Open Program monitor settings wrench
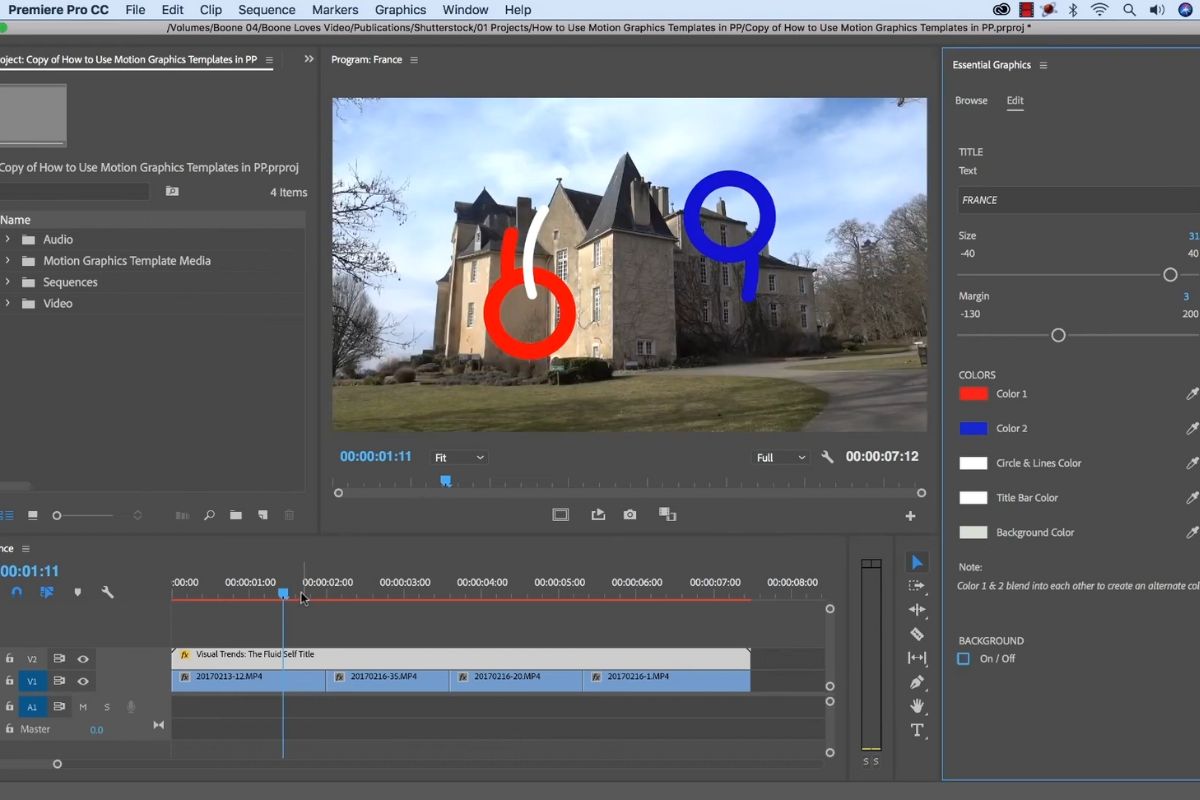1200x800 pixels. pyautogui.click(x=827, y=457)
